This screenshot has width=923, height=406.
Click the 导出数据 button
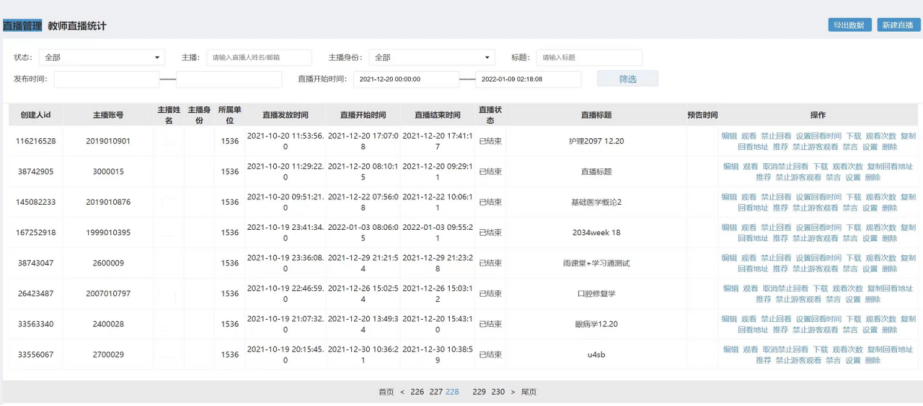pyautogui.click(x=848, y=25)
